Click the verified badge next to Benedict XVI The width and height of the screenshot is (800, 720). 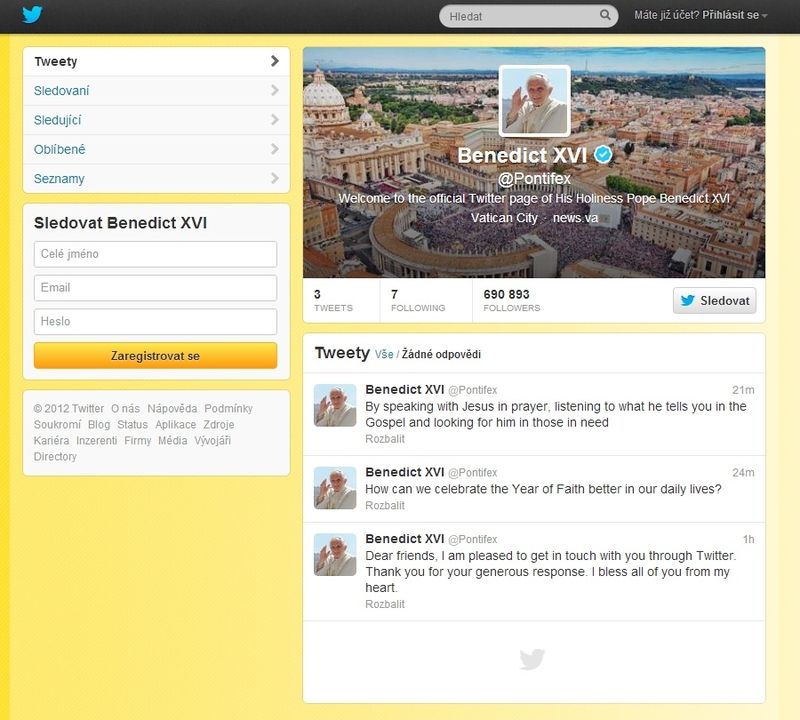tap(603, 154)
